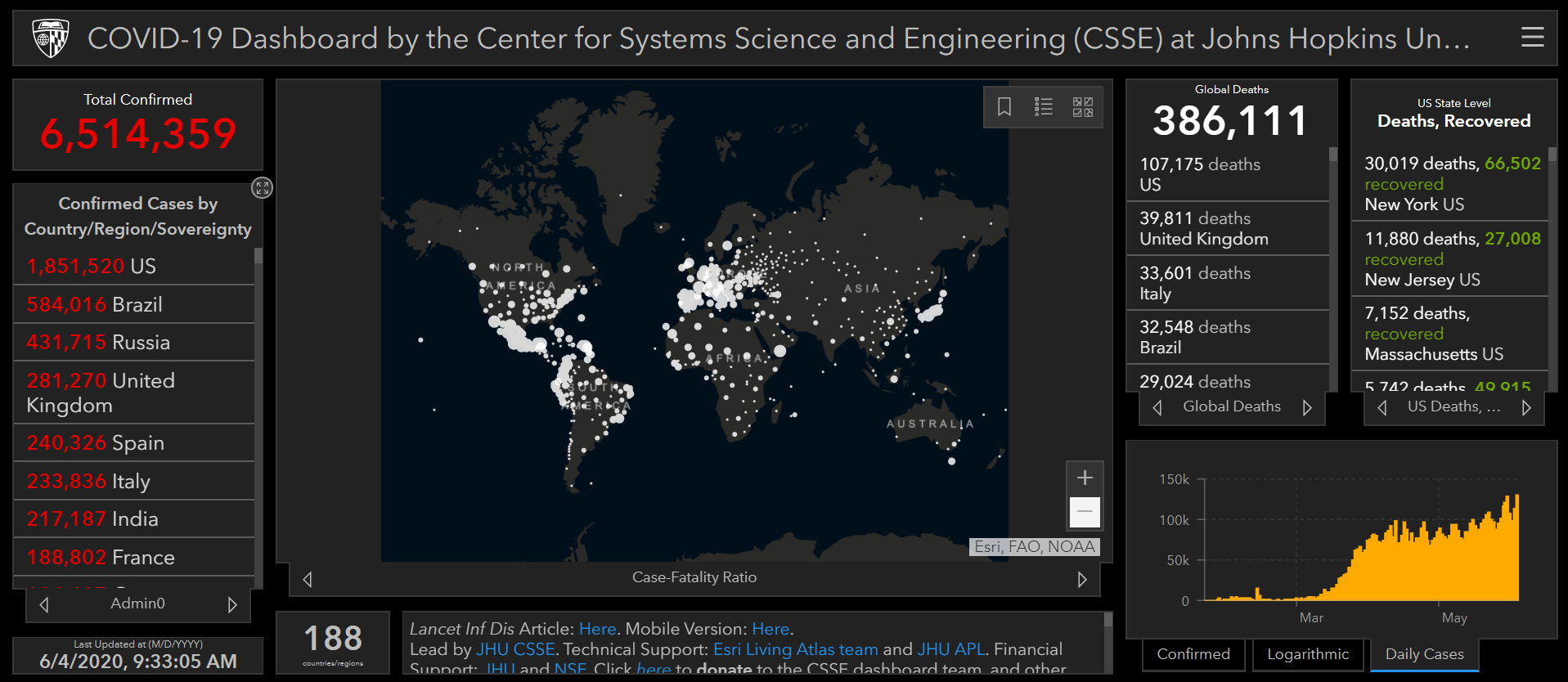Image resolution: width=1568 pixels, height=682 pixels.
Task: Open the Esri Living Atlas team link
Action: tap(796, 649)
